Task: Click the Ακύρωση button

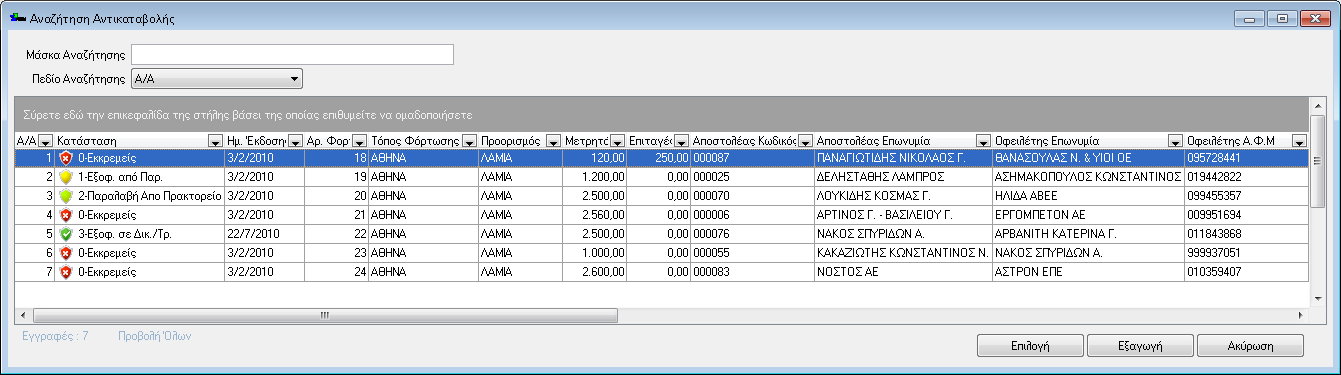Action: click(x=1250, y=345)
